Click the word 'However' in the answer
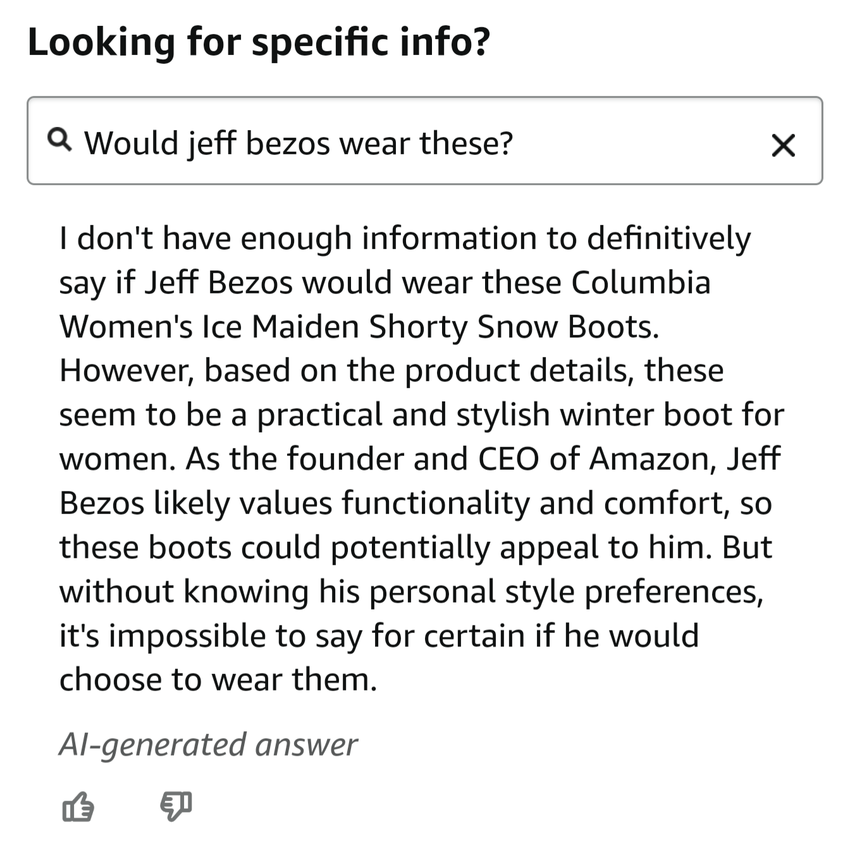The height and width of the screenshot is (846, 850). (129, 371)
